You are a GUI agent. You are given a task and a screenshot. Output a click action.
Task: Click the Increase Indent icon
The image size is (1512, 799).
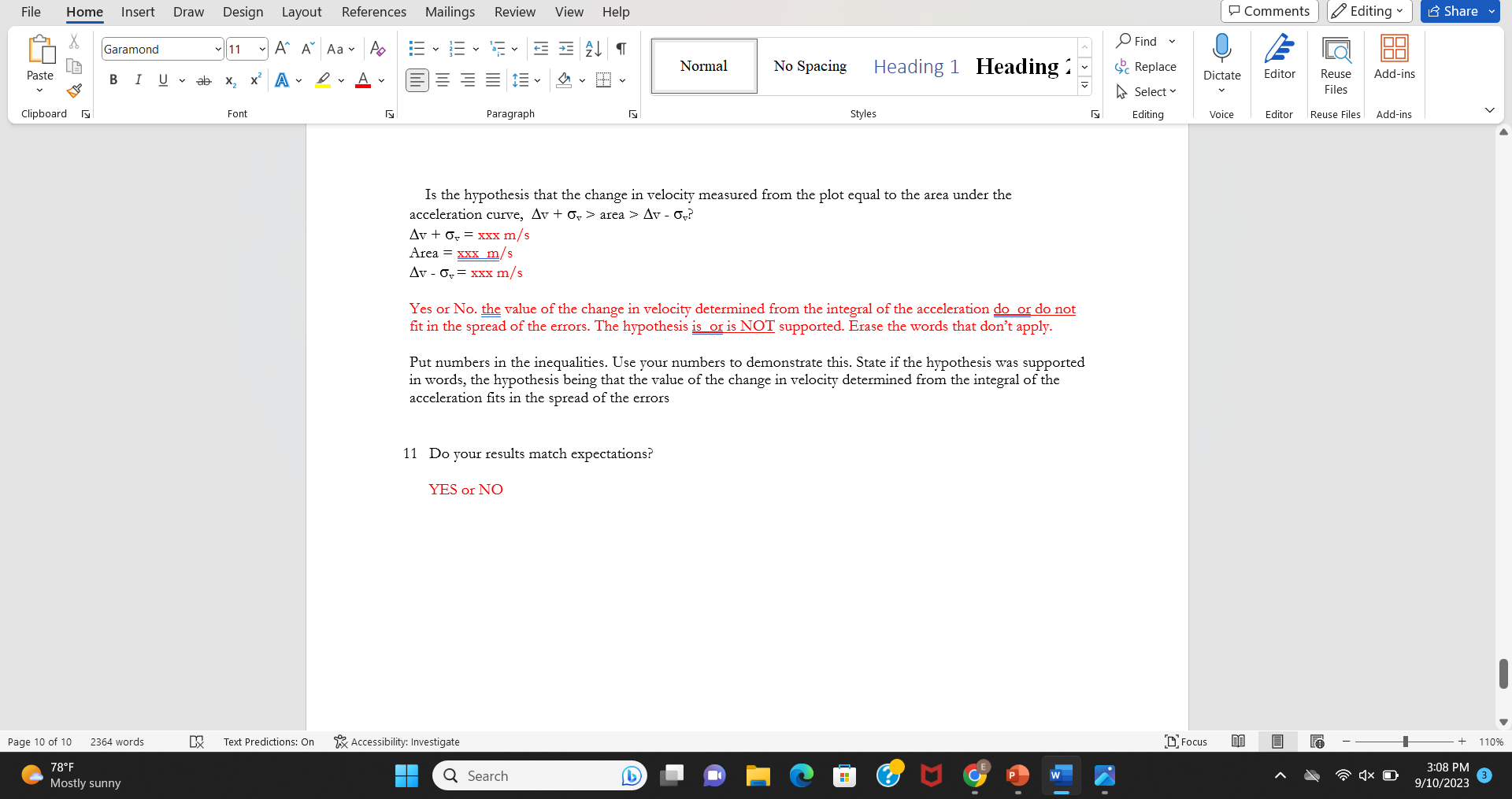pyautogui.click(x=566, y=49)
